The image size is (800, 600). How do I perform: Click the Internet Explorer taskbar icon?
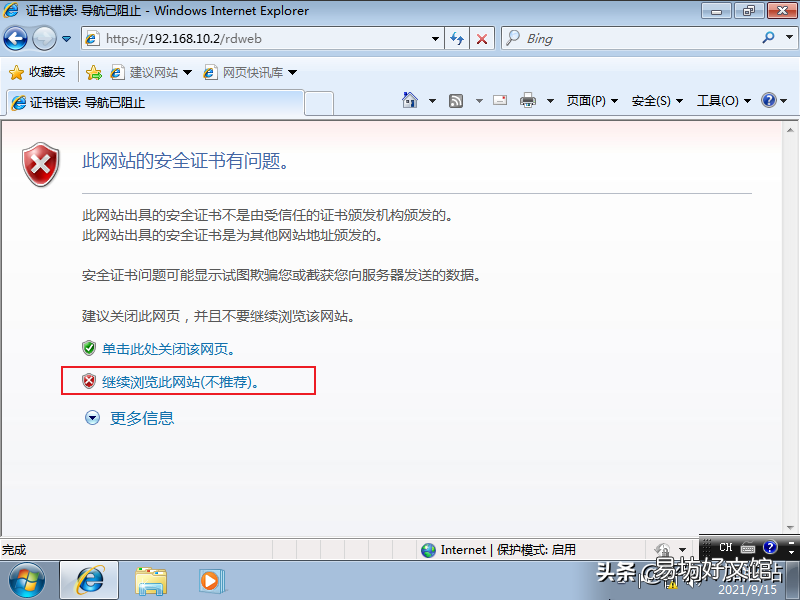pyautogui.click(x=89, y=581)
